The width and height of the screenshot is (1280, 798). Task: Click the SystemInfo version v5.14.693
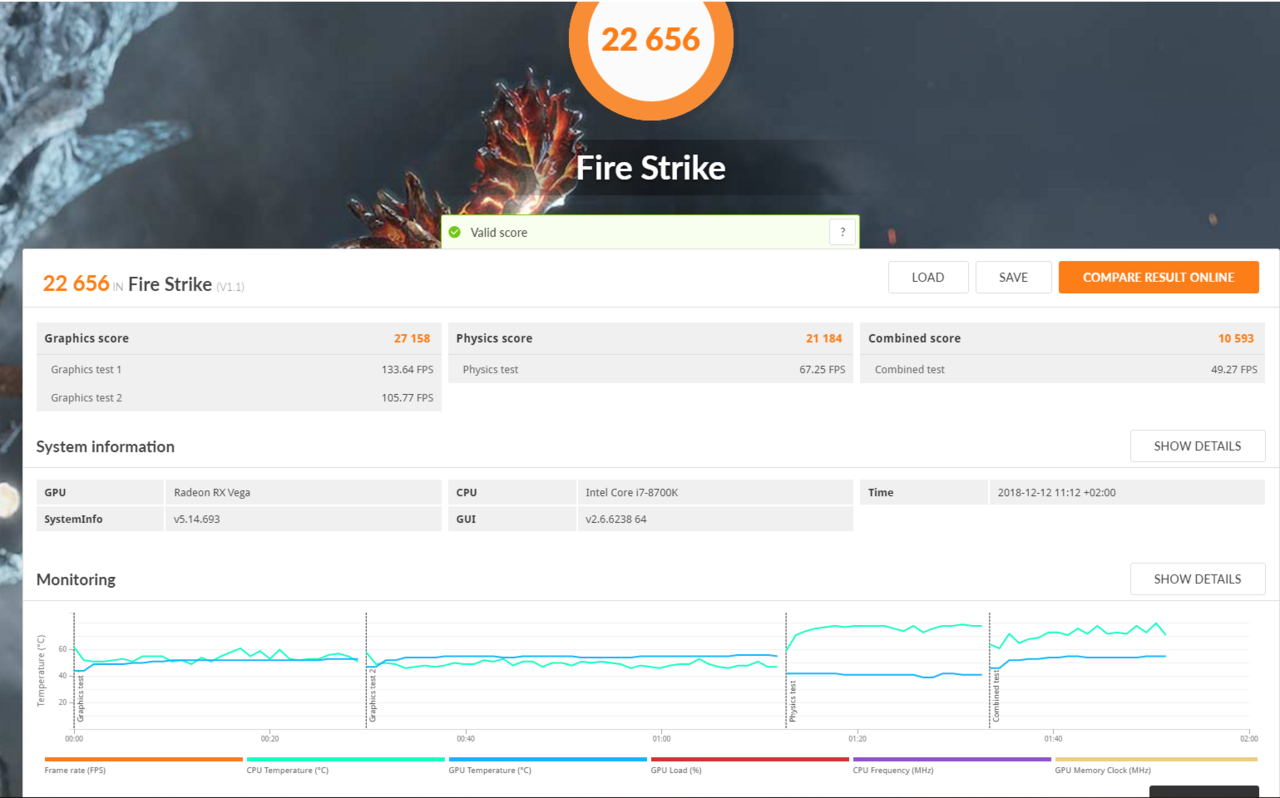pyautogui.click(x=197, y=519)
